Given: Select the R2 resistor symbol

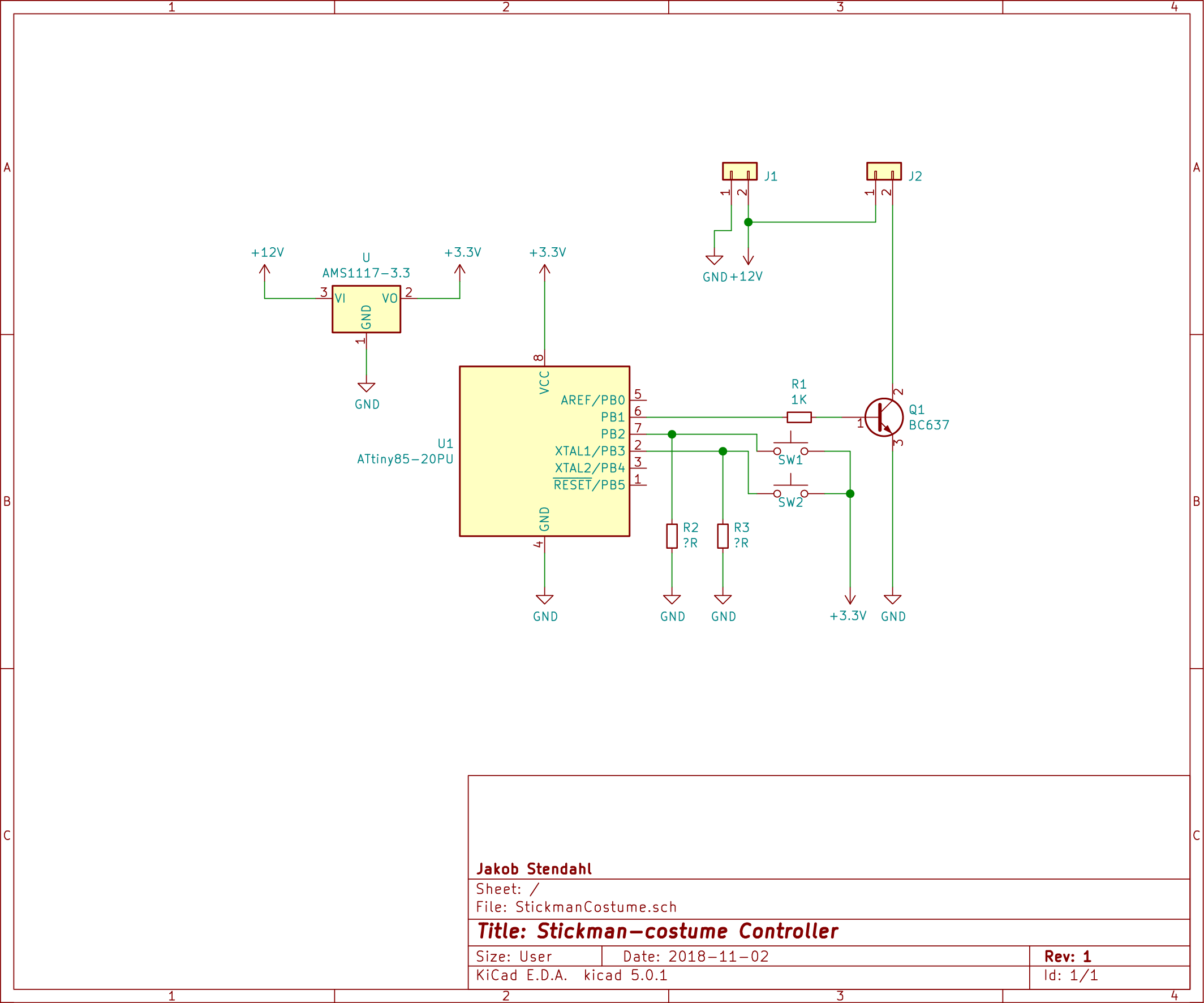Looking at the screenshot, I should coord(672,536).
